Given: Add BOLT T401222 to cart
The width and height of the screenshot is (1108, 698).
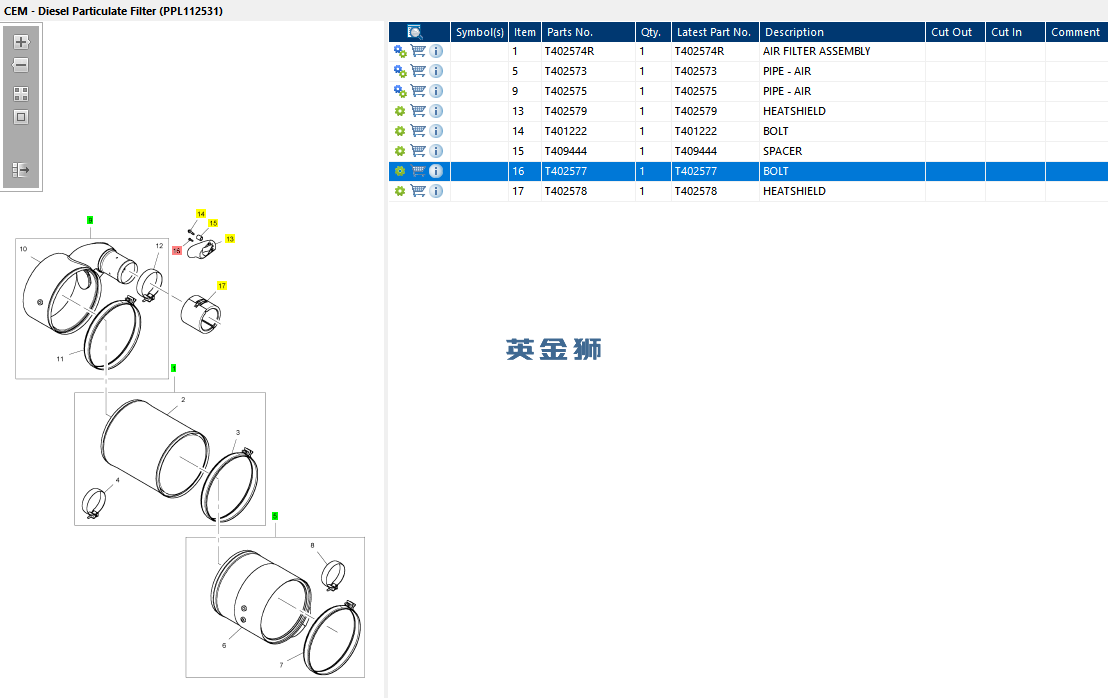Looking at the screenshot, I should tap(418, 131).
